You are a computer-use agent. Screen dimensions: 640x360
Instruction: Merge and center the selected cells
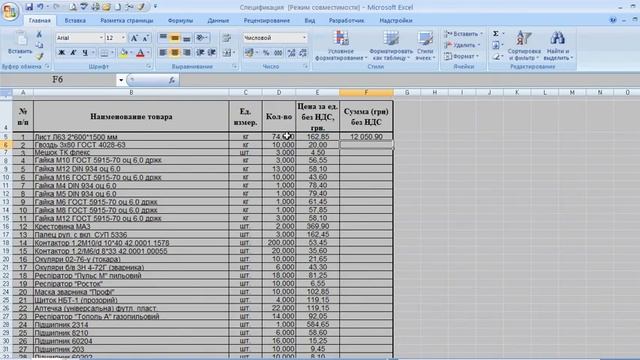(x=227, y=53)
